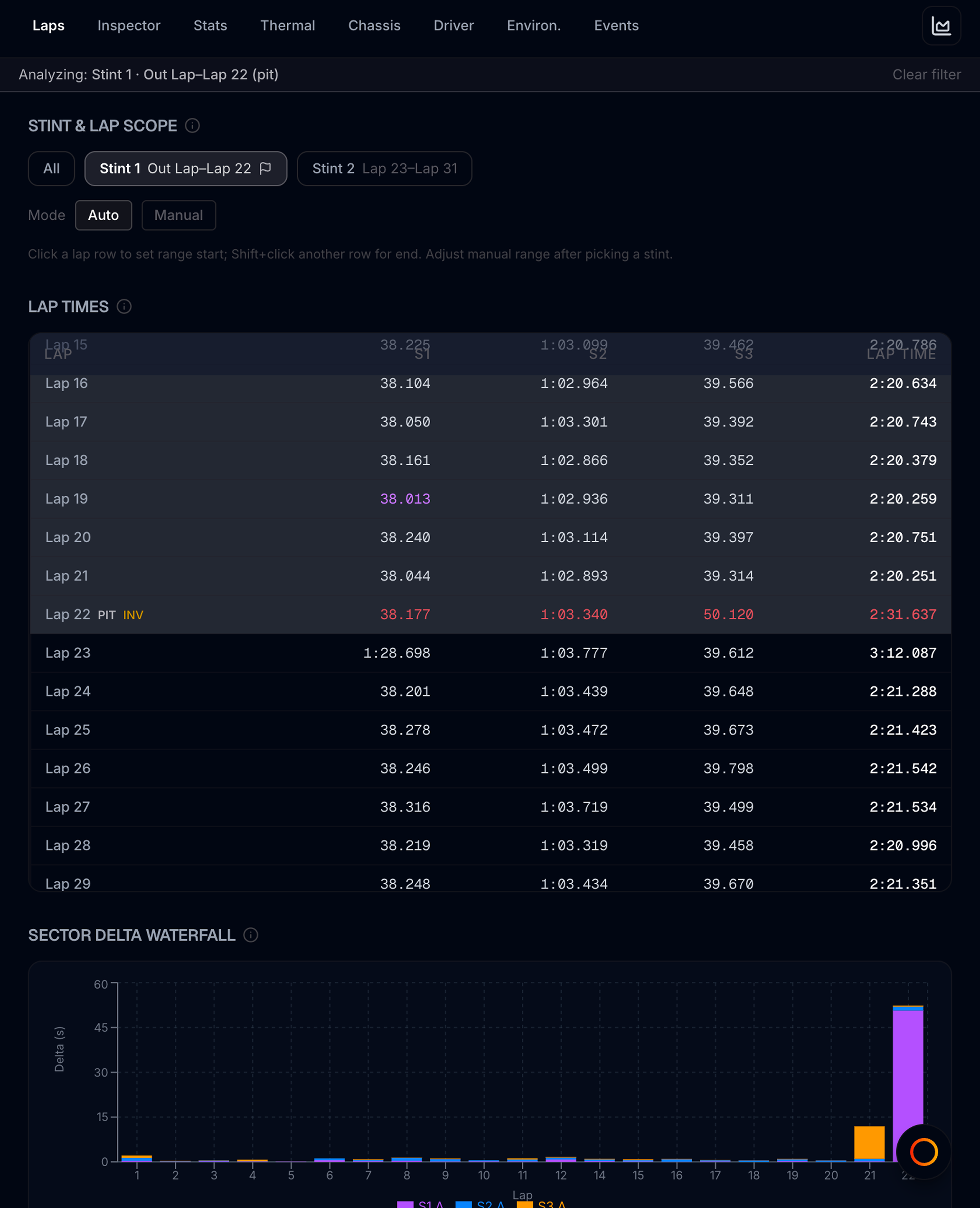
Task: Click purple S1 time 38.013 on Lap 19
Action: 405,499
